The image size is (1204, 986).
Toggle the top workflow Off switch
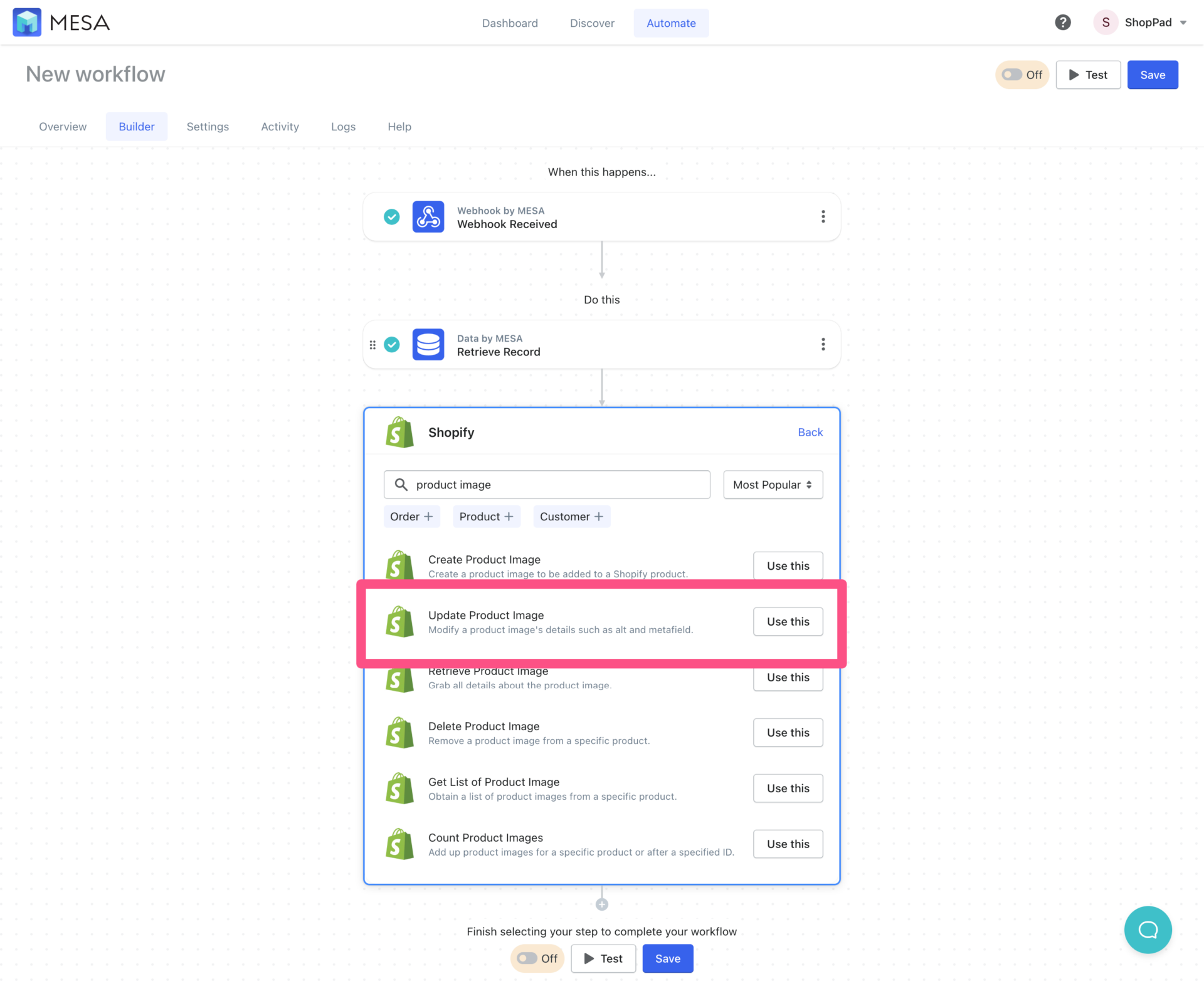[x=1012, y=75]
